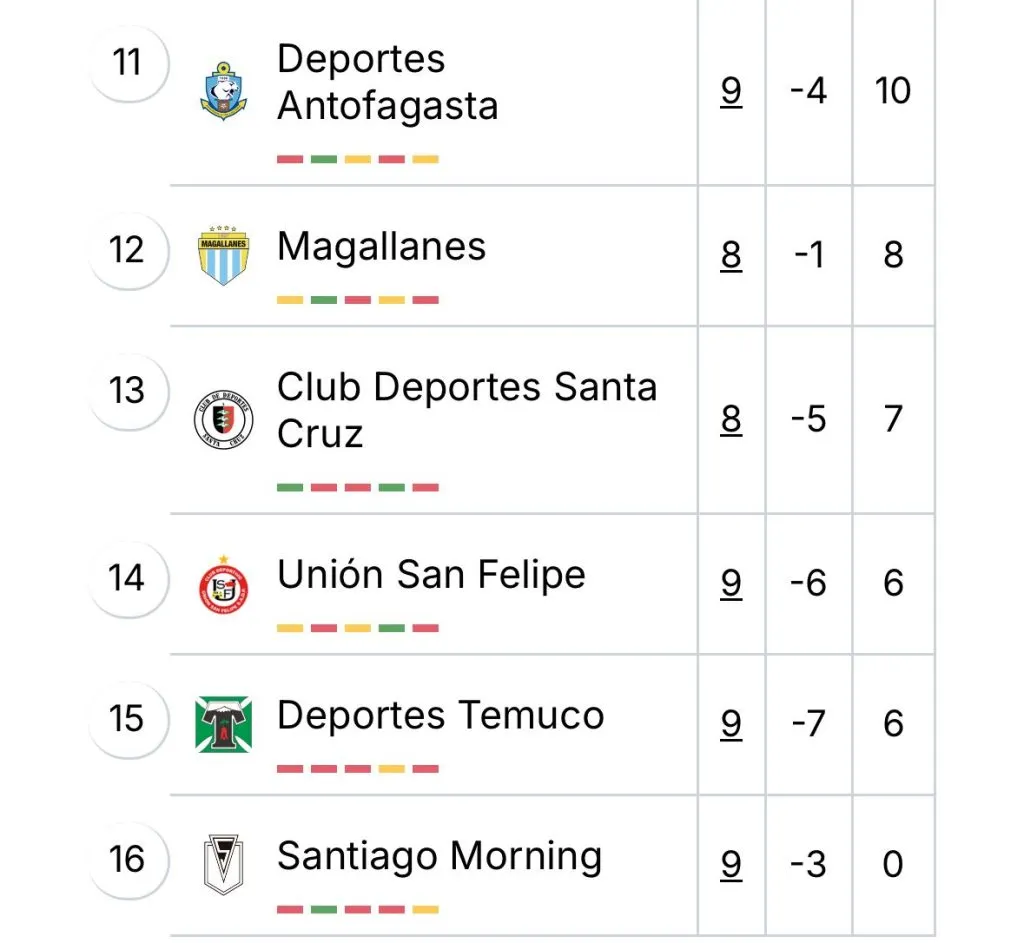This screenshot has width=1024, height=943.
Task: Click position badge number 11
Action: tap(127, 62)
